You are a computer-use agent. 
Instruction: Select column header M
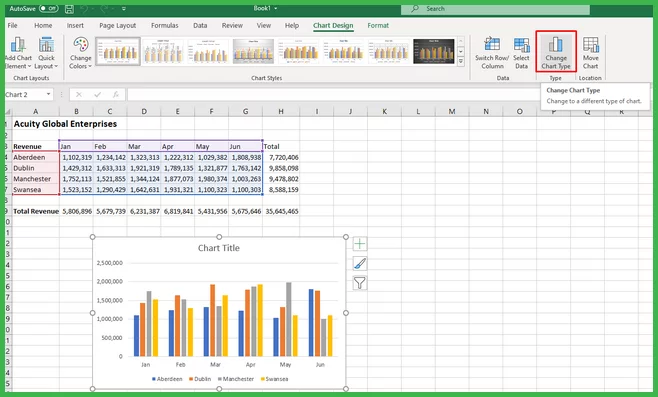pos(452,112)
